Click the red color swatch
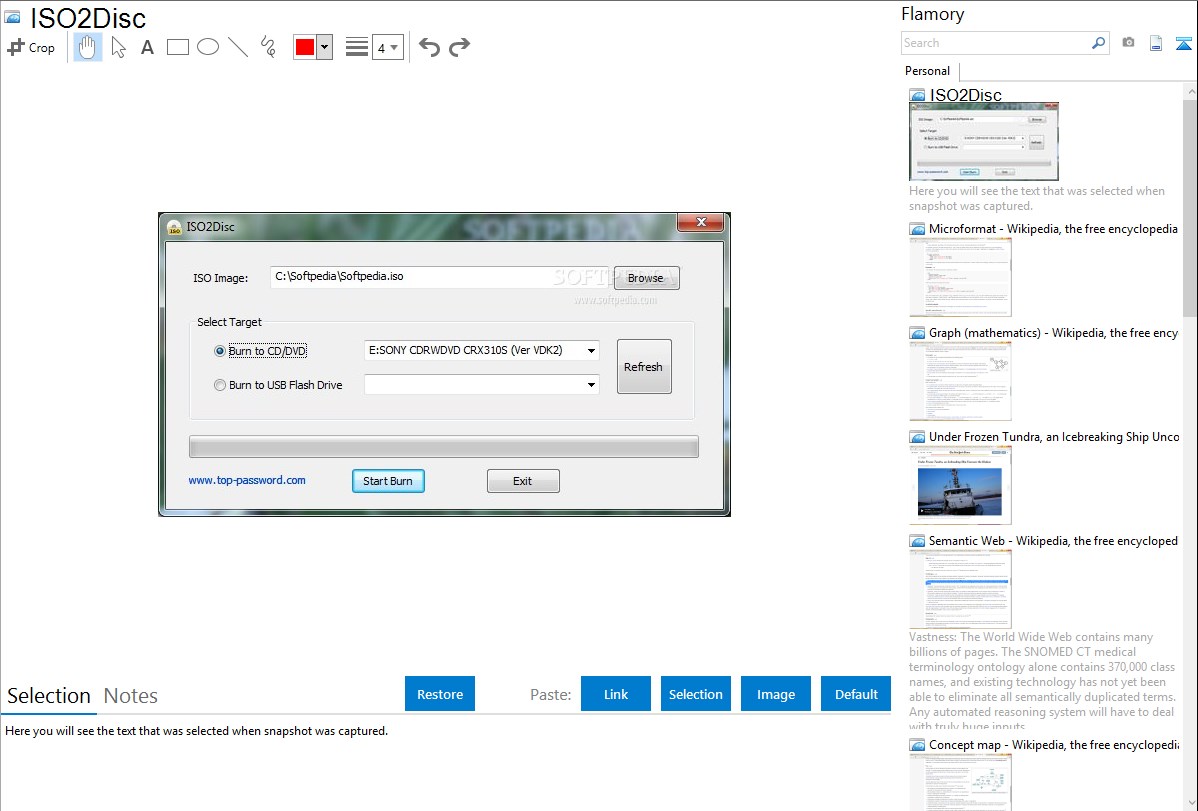 tap(304, 47)
